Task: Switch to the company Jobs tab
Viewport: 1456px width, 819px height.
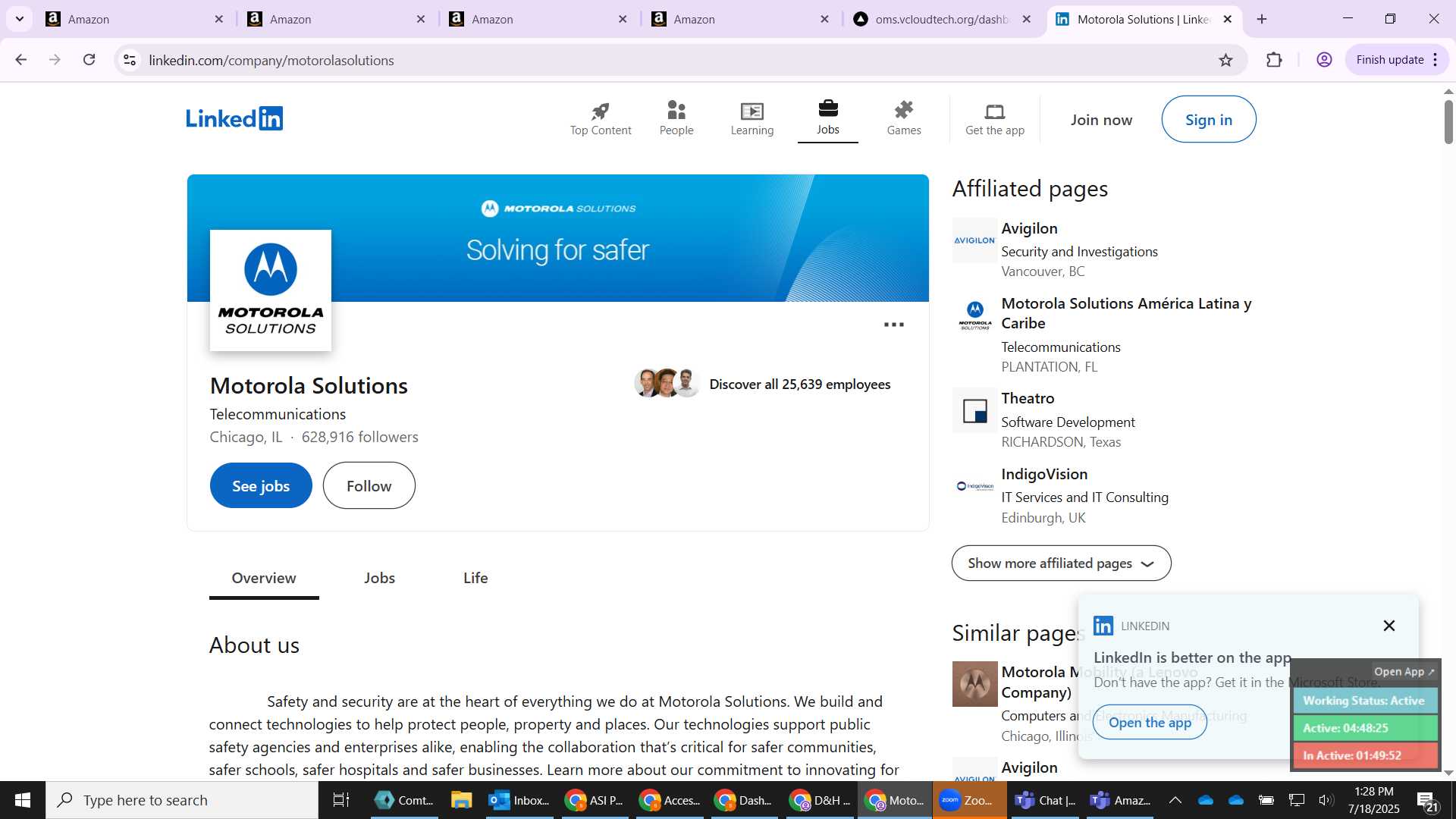Action: point(379,579)
